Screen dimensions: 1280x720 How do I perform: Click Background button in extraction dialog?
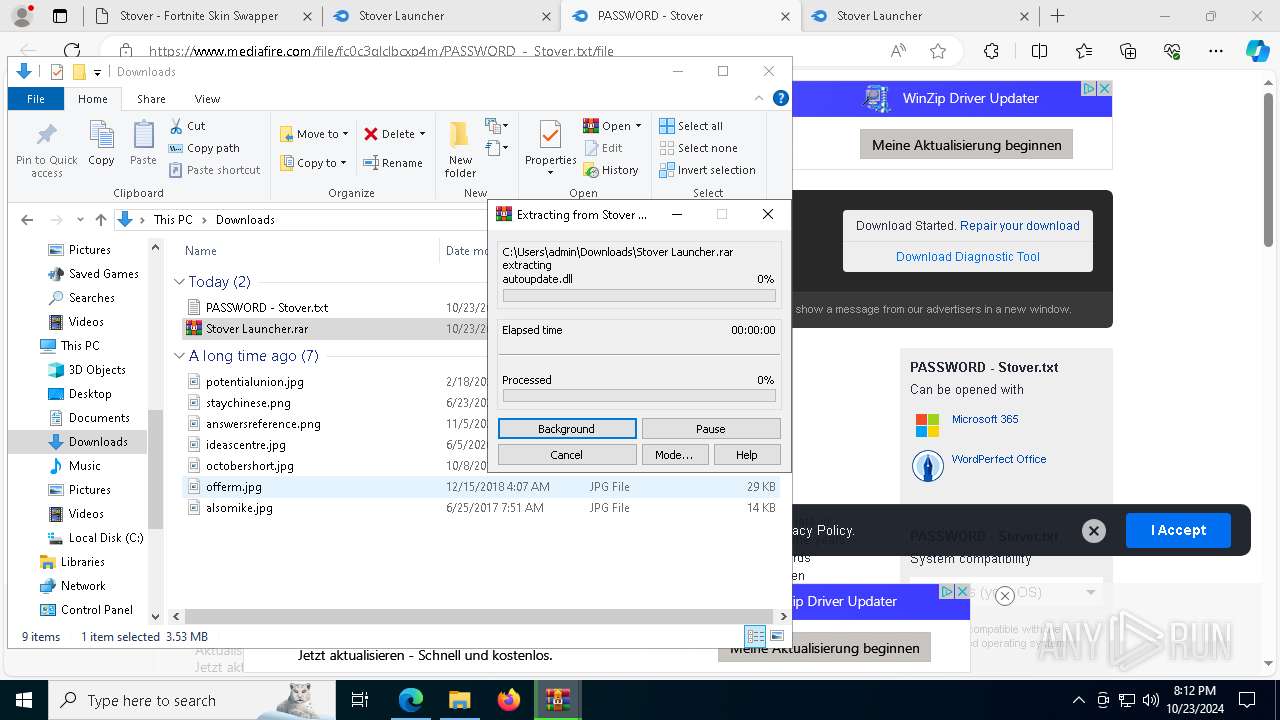pyautogui.click(x=567, y=429)
